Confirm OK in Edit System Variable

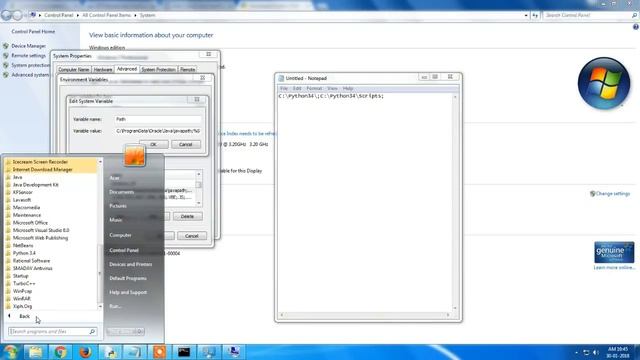pos(153,144)
